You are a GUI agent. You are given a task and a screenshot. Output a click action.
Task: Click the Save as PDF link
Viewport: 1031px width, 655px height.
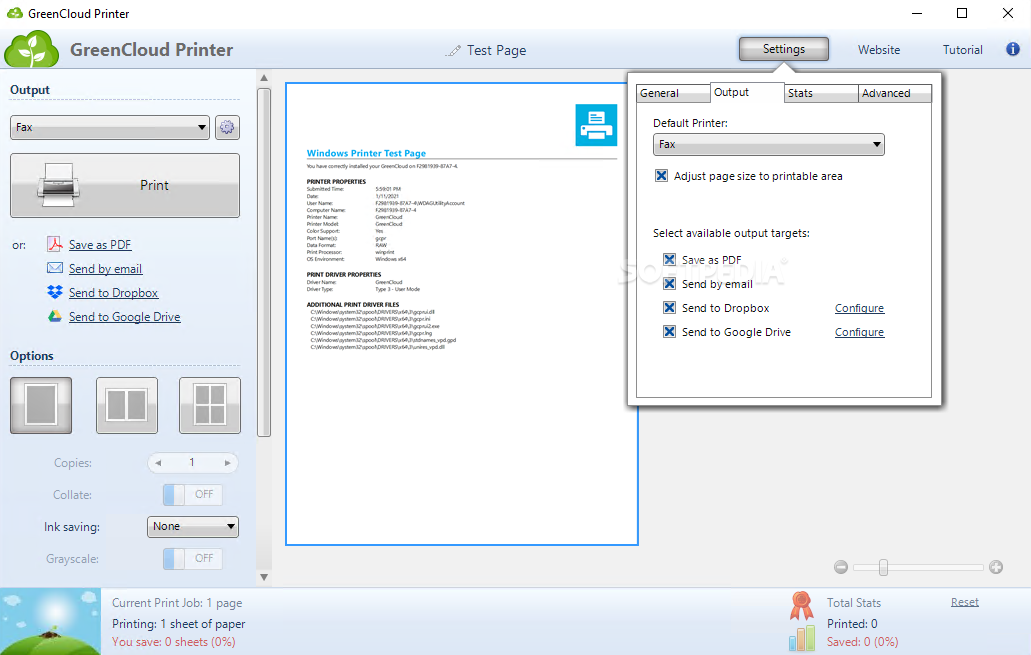pos(100,245)
